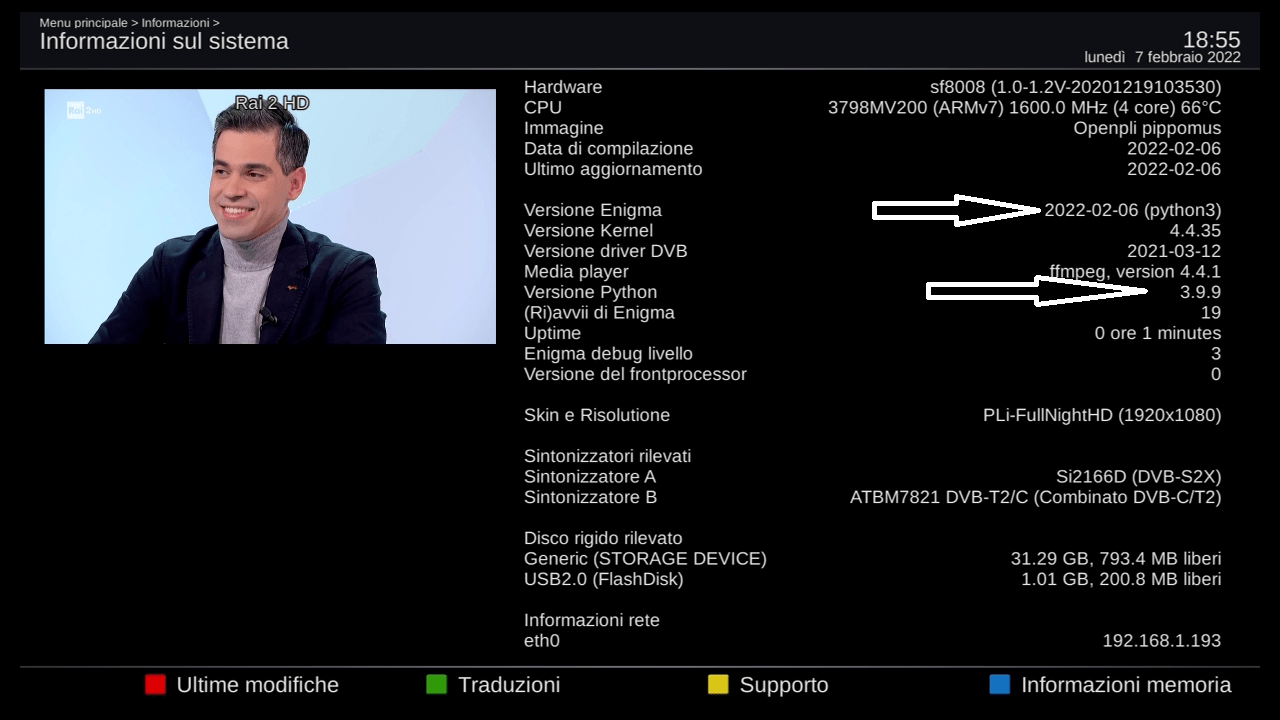The width and height of the screenshot is (1280, 720).
Task: Select the ATBM7821 DVB-T2/C tuner value
Action: (x=1036, y=497)
